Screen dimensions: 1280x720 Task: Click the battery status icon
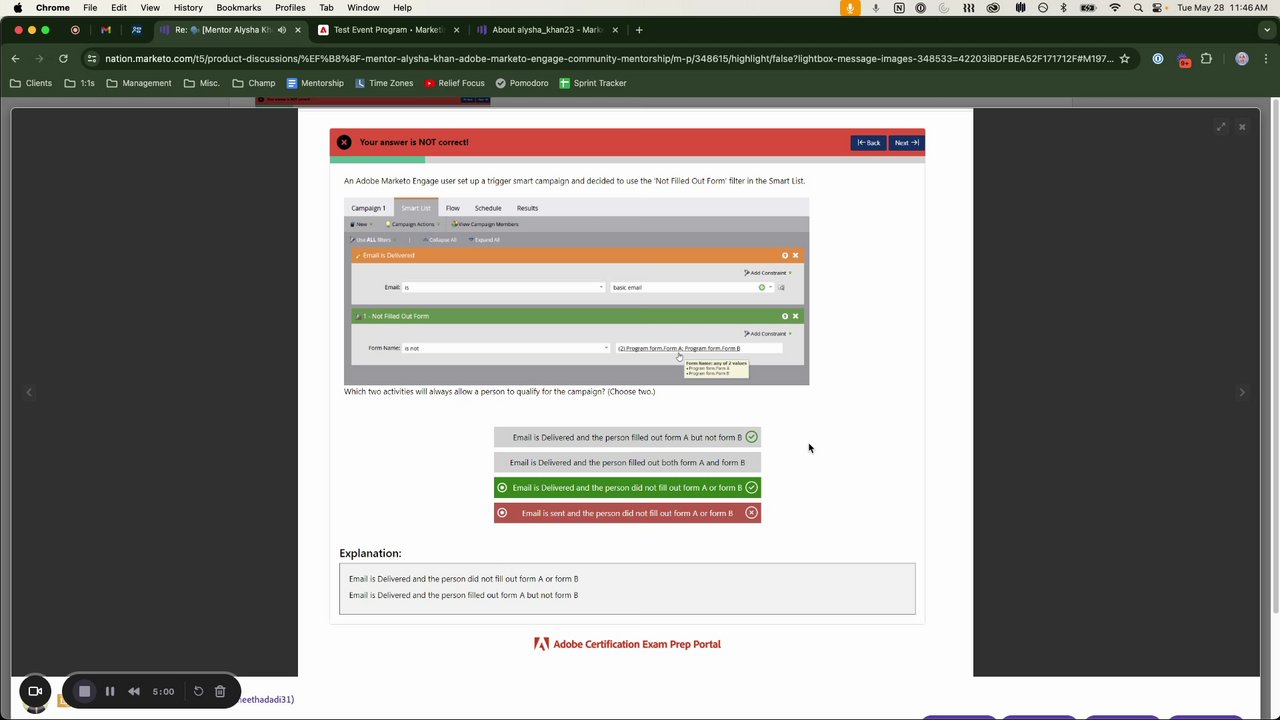[x=1089, y=7]
